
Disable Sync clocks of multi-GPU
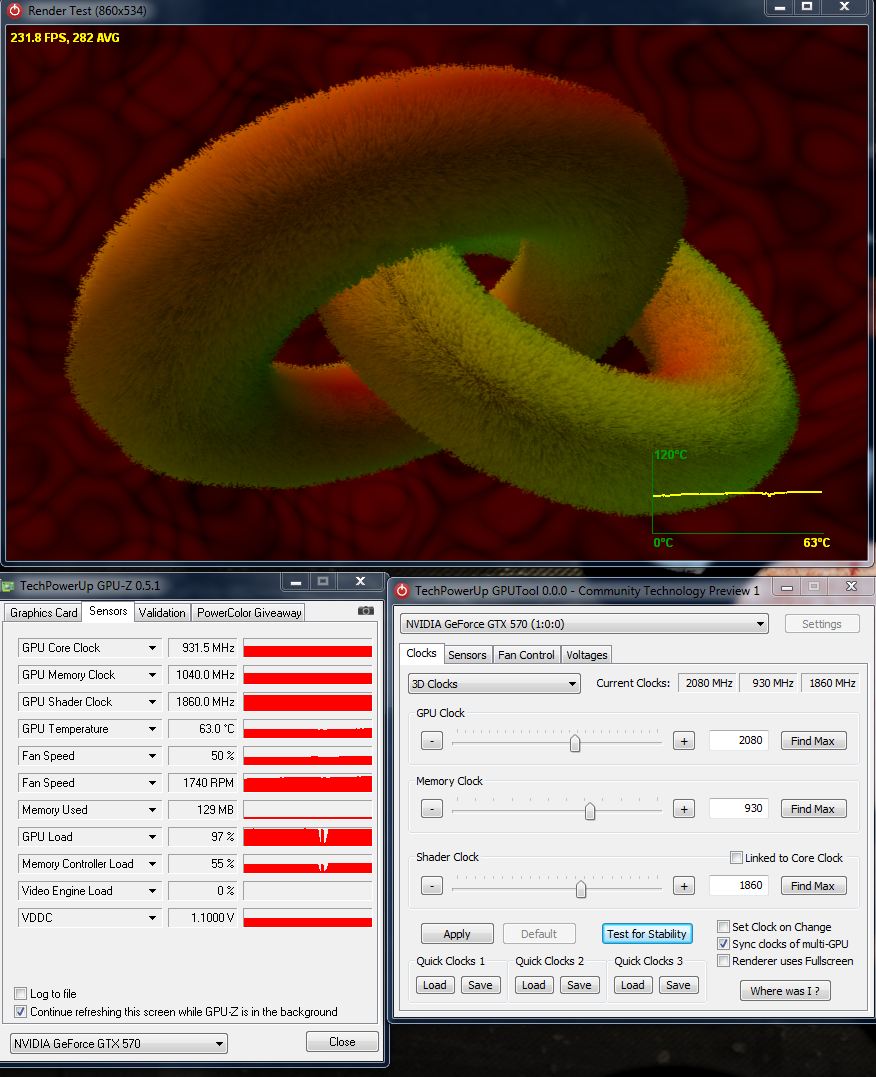pyautogui.click(x=723, y=944)
